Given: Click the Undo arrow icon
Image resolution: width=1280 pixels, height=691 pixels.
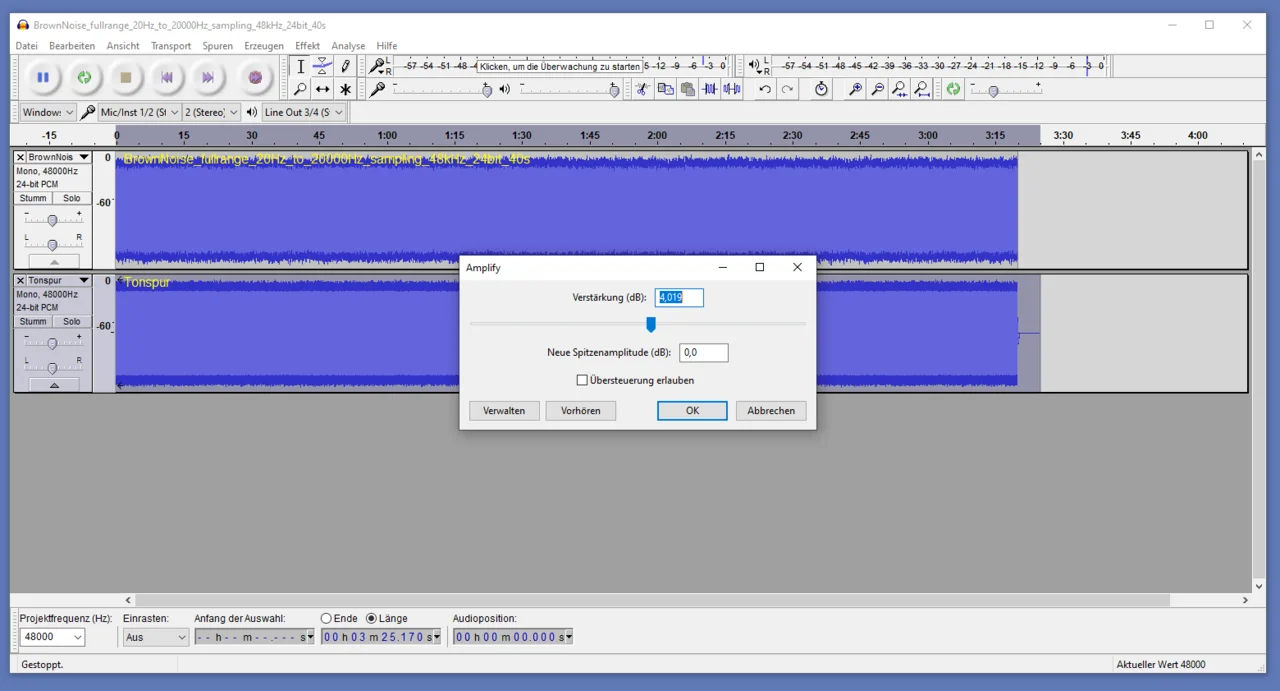Looking at the screenshot, I should coord(765,89).
